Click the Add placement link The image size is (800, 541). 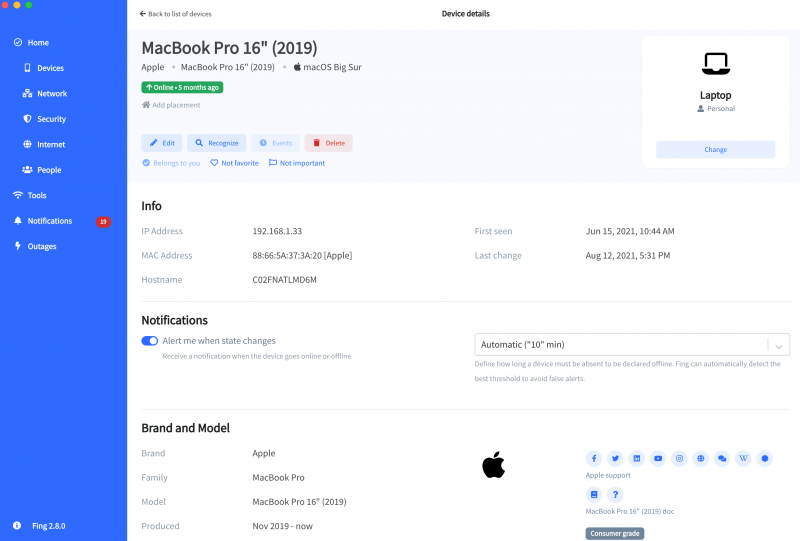coord(171,105)
